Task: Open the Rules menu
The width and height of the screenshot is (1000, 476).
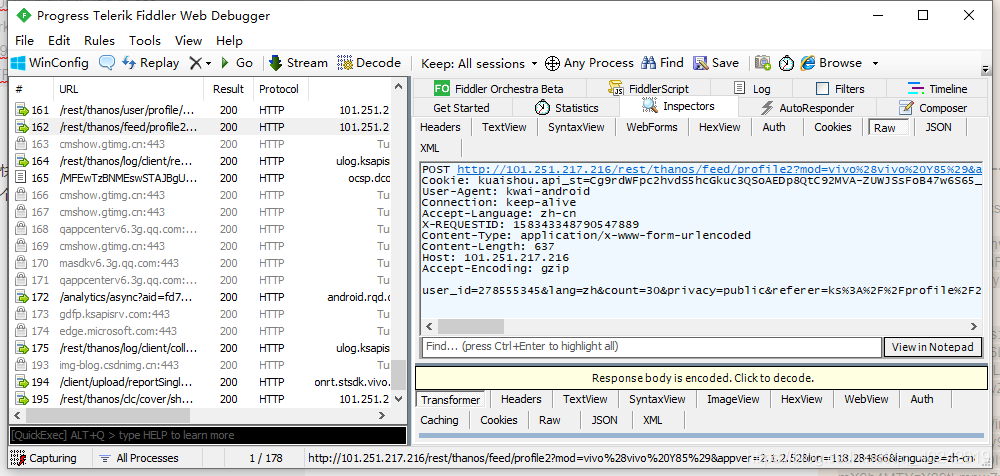Action: pyautogui.click(x=99, y=40)
